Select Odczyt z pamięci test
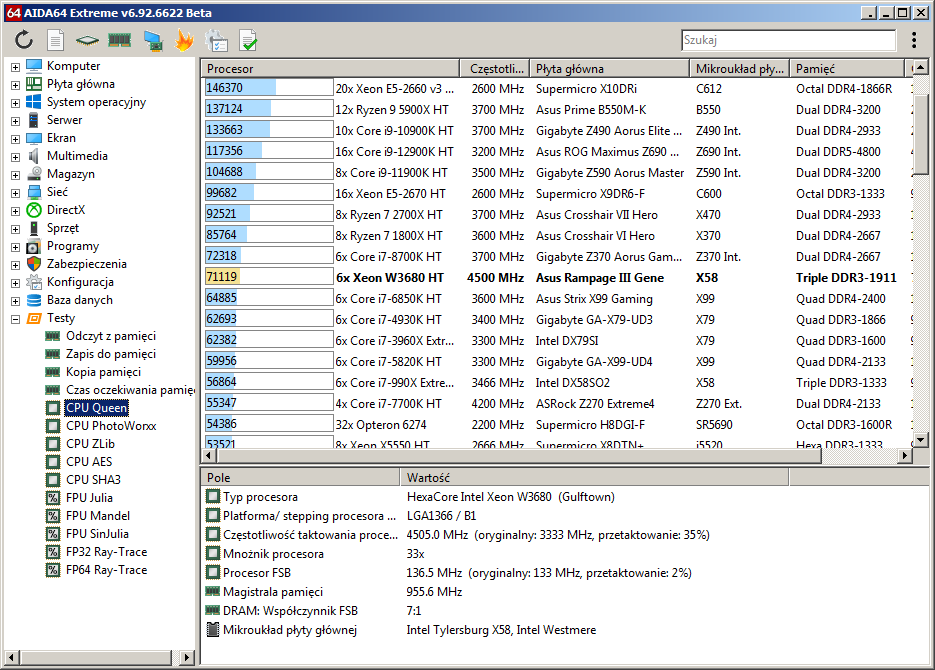935x670 pixels. [110, 336]
